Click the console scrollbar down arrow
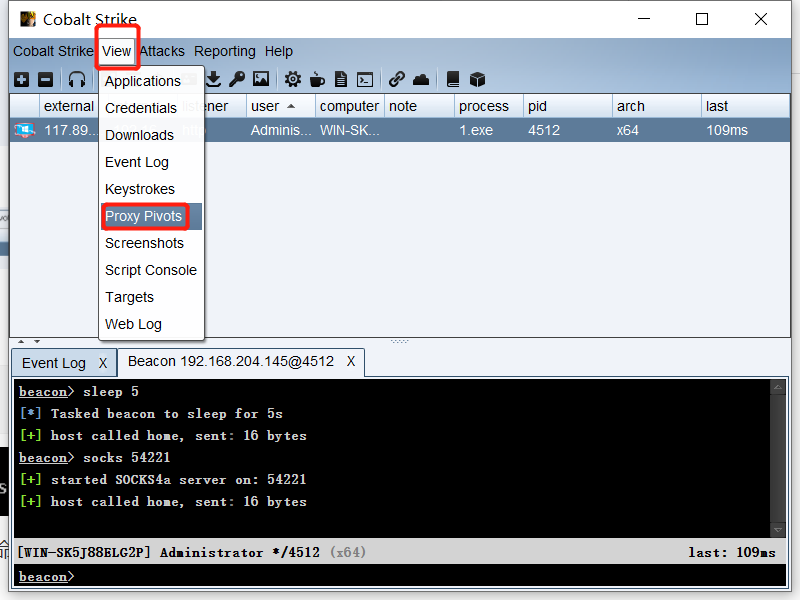 778,530
